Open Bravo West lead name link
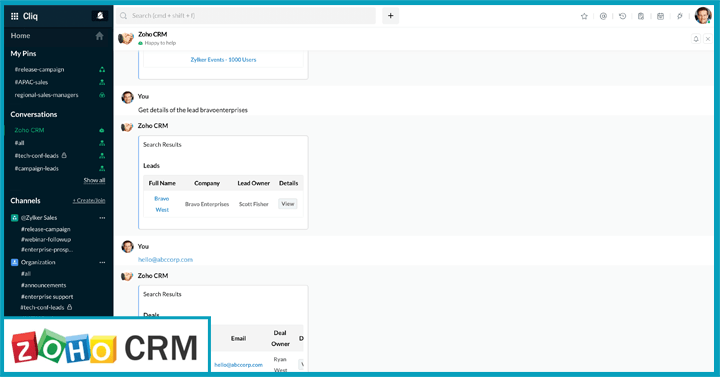 [162, 204]
